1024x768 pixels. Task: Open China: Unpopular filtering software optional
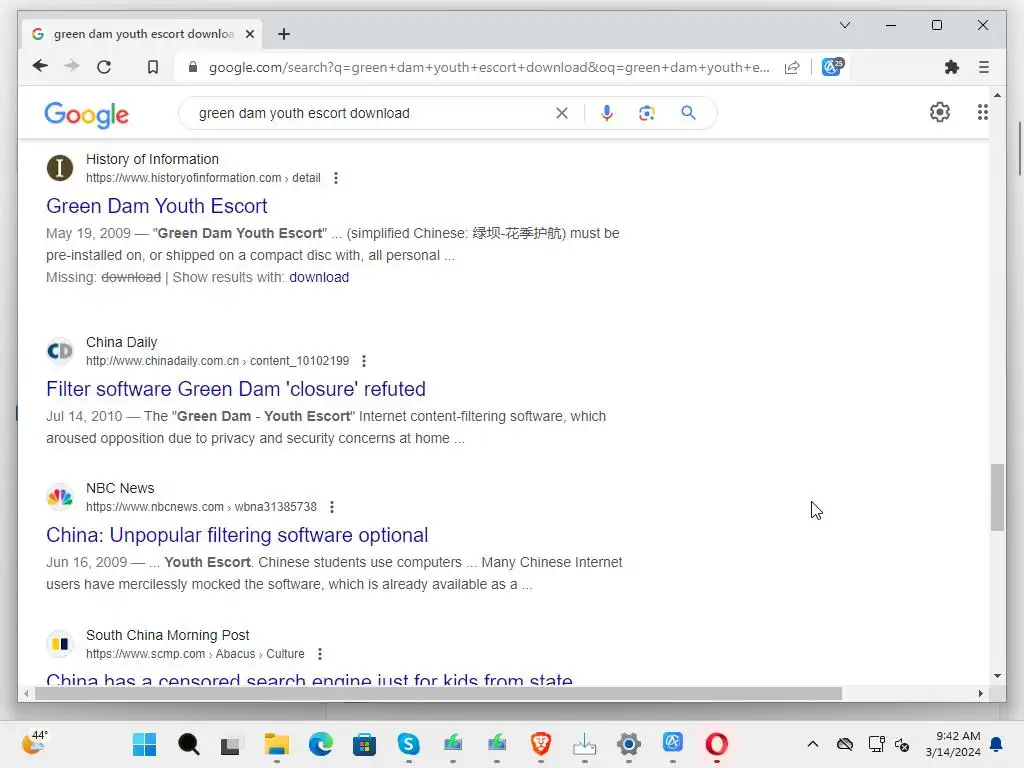(x=237, y=535)
